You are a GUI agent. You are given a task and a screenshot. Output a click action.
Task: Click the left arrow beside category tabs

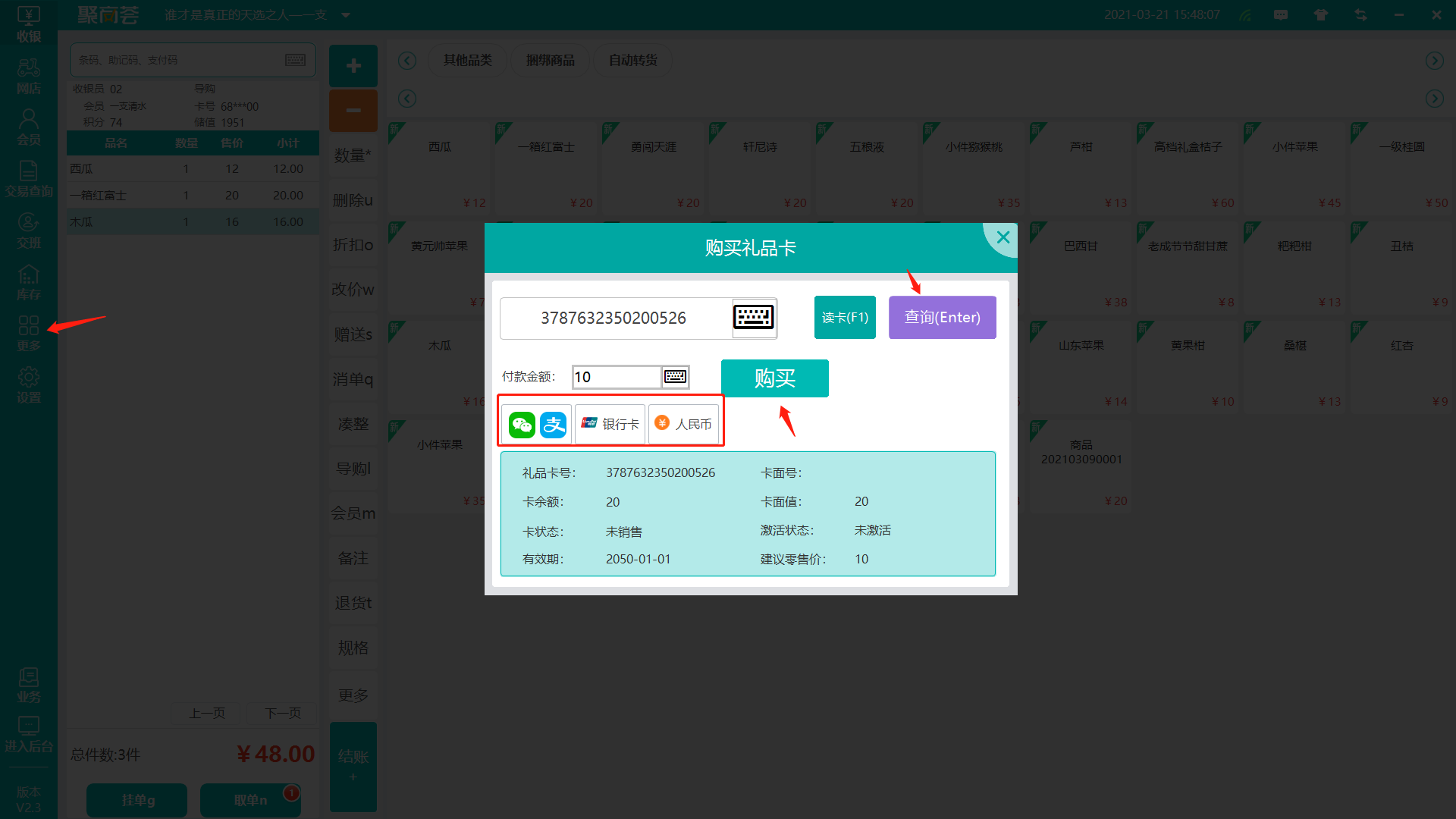[x=407, y=61]
